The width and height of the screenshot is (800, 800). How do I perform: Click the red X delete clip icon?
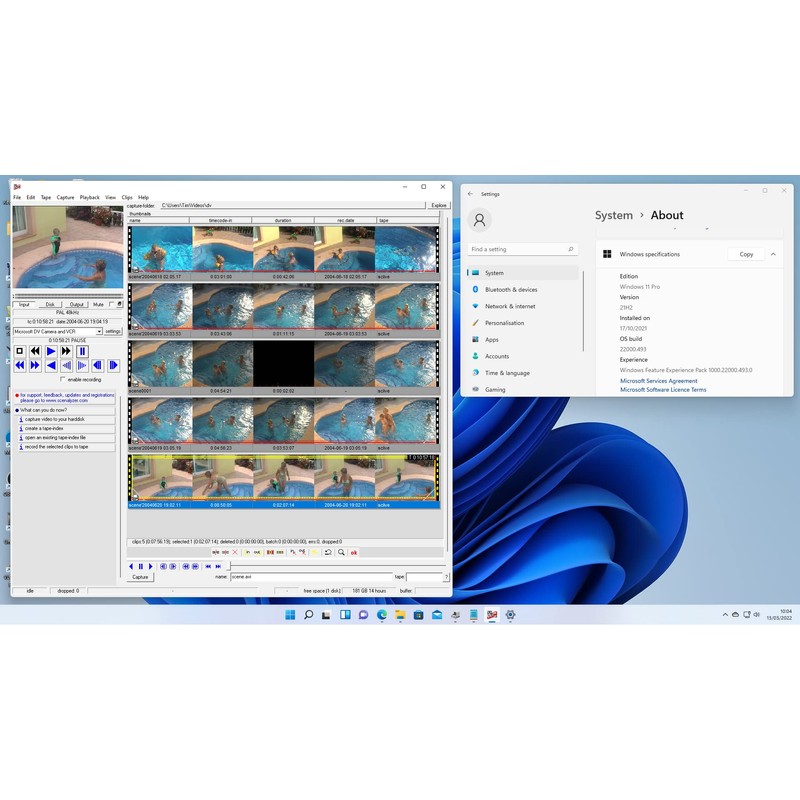pyautogui.click(x=235, y=552)
